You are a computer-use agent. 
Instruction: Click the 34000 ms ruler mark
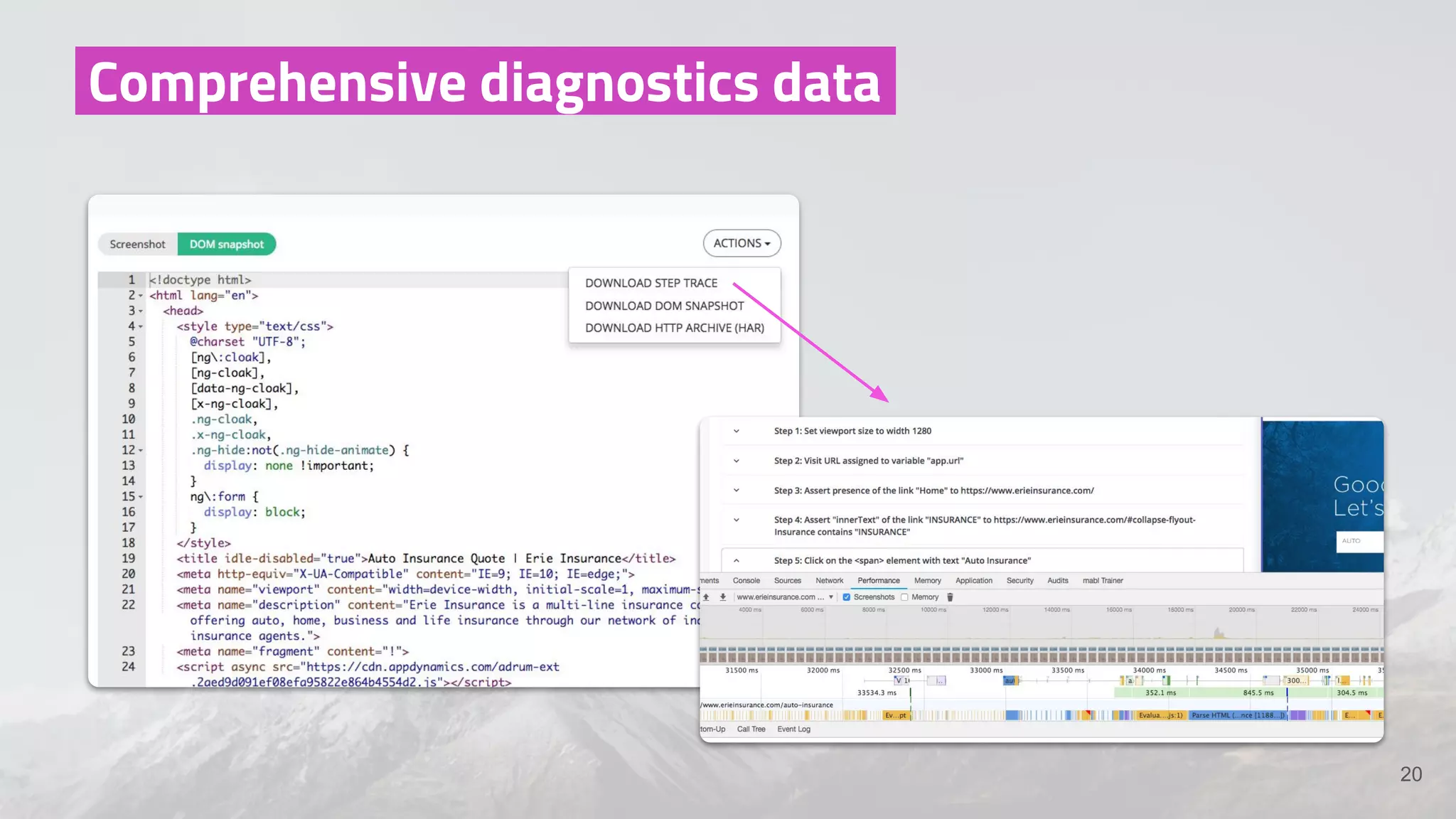point(1149,670)
